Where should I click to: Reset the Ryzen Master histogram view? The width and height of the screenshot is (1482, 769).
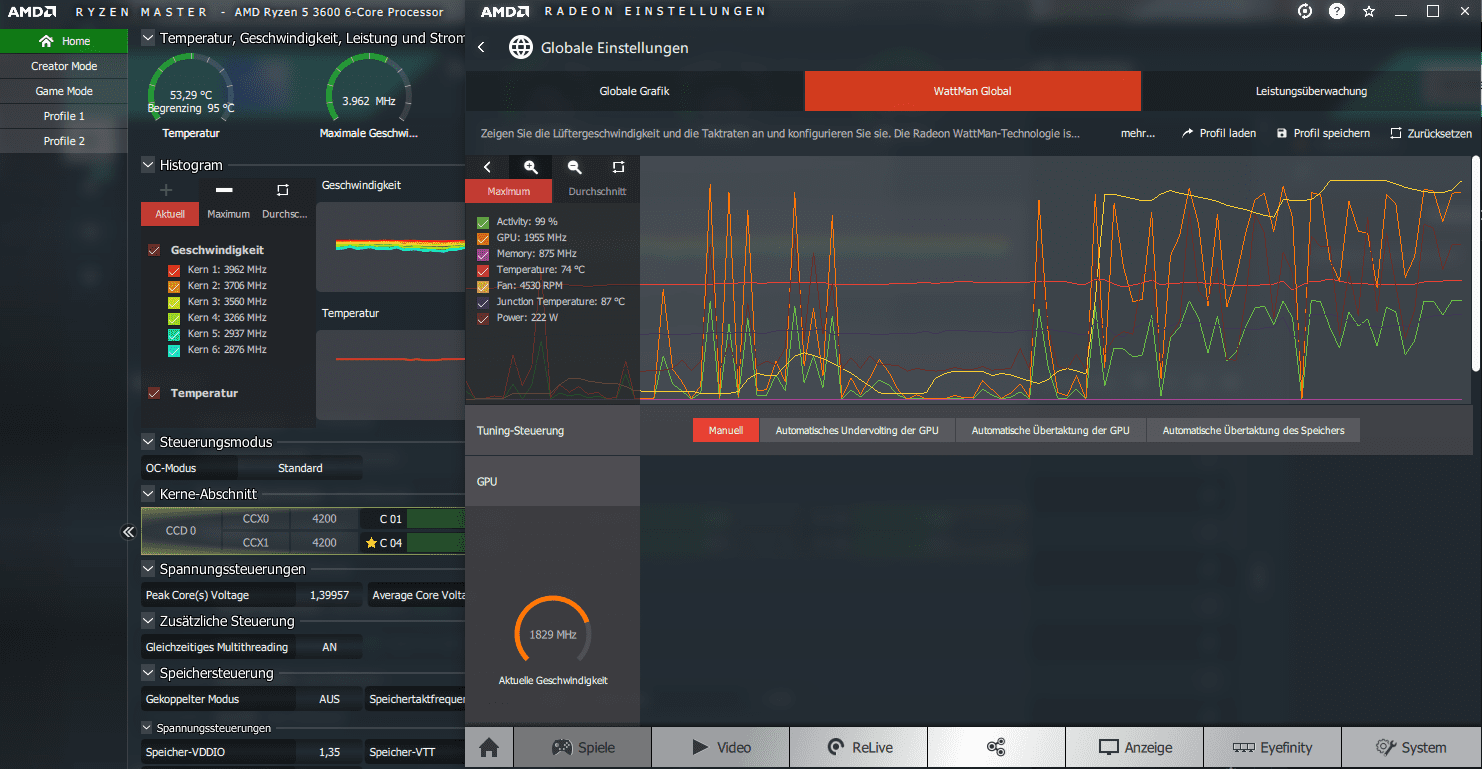tap(282, 190)
